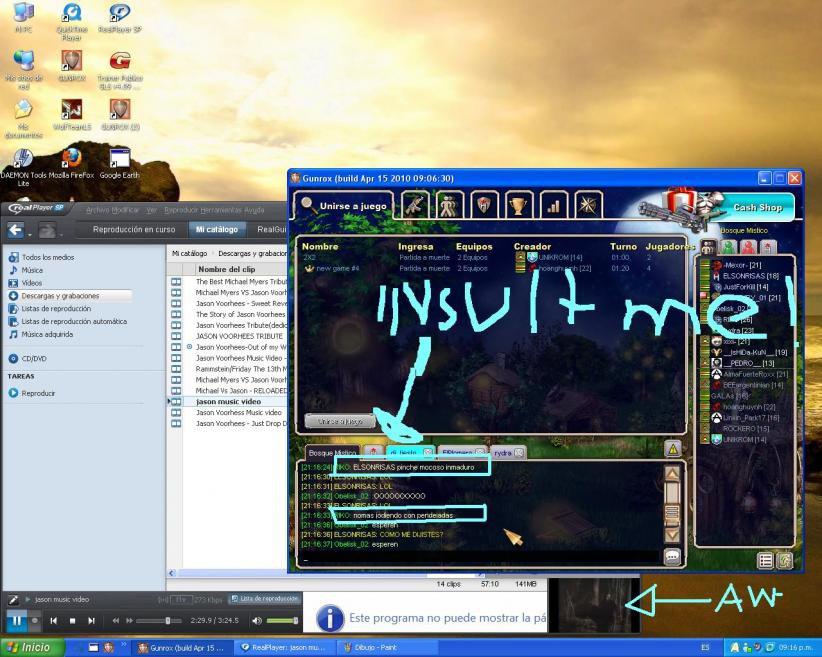Click the two-soldiers team icon tab

[x=450, y=205]
